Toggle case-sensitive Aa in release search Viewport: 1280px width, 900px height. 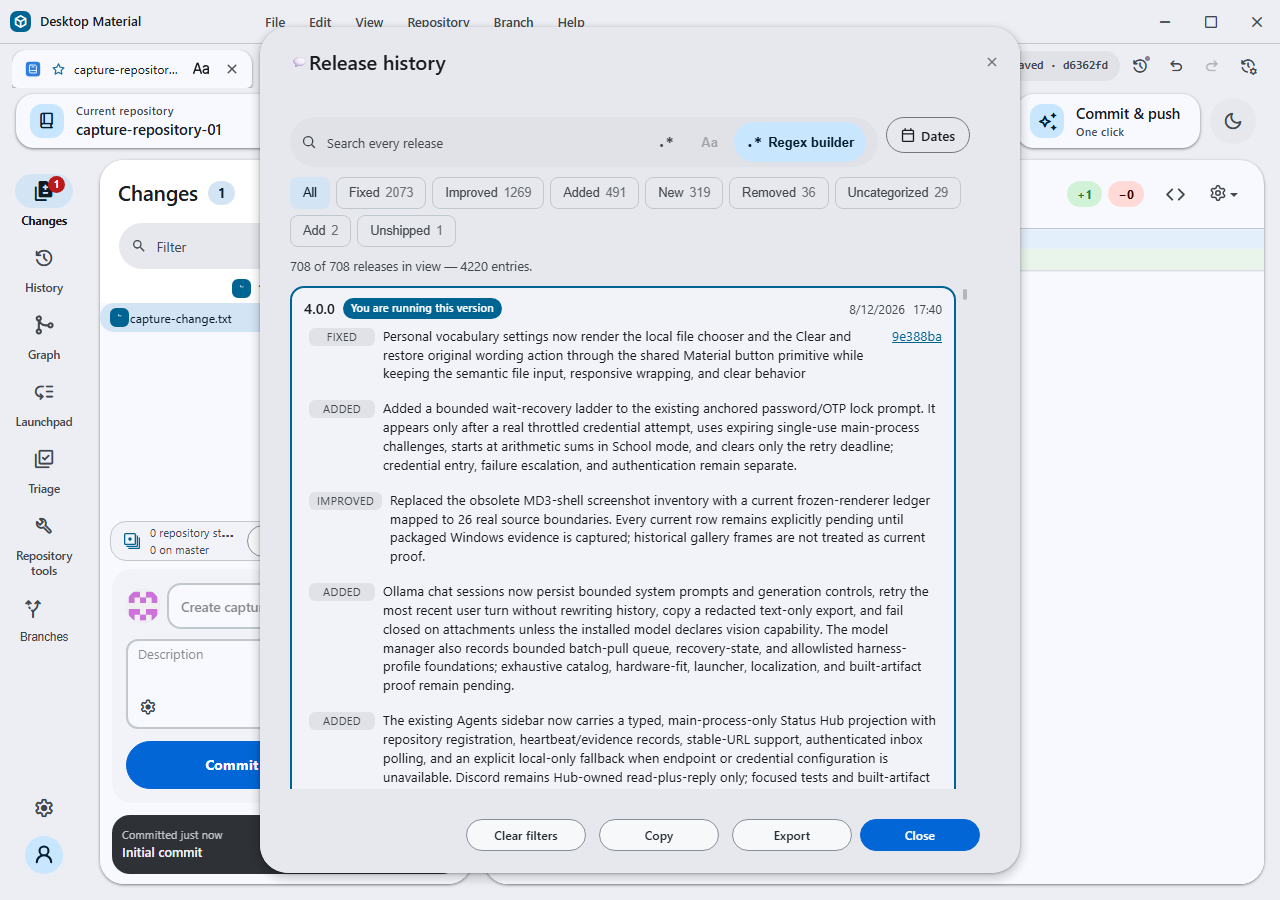coord(709,143)
